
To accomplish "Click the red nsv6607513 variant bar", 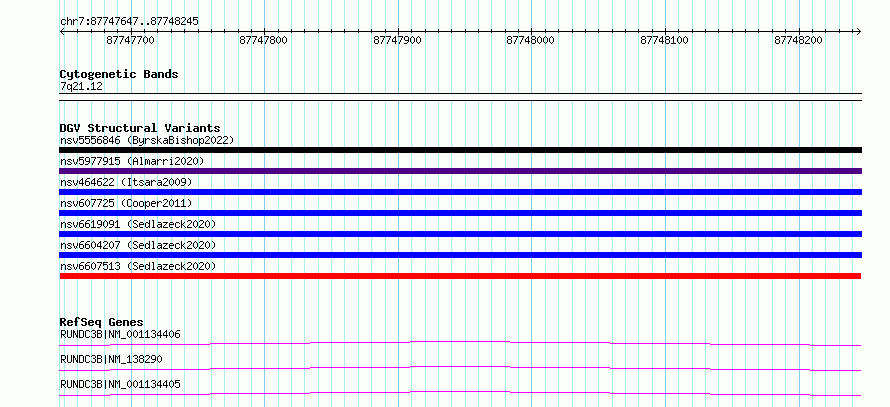I will tap(460, 276).
